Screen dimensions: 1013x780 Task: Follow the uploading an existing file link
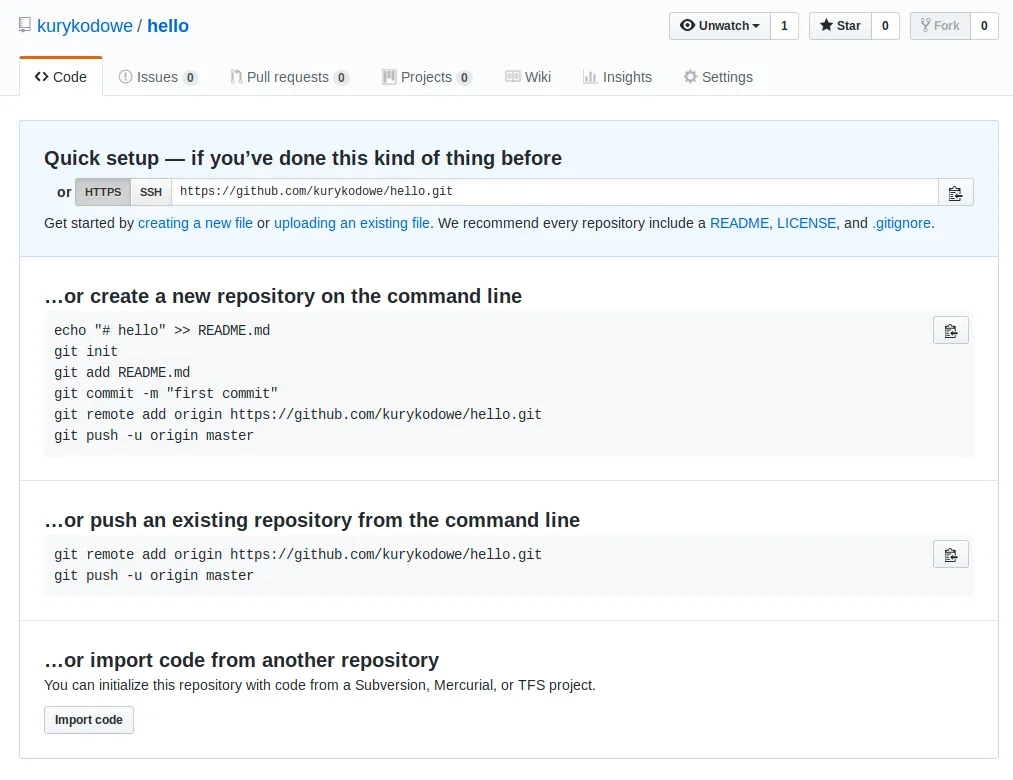pos(351,223)
